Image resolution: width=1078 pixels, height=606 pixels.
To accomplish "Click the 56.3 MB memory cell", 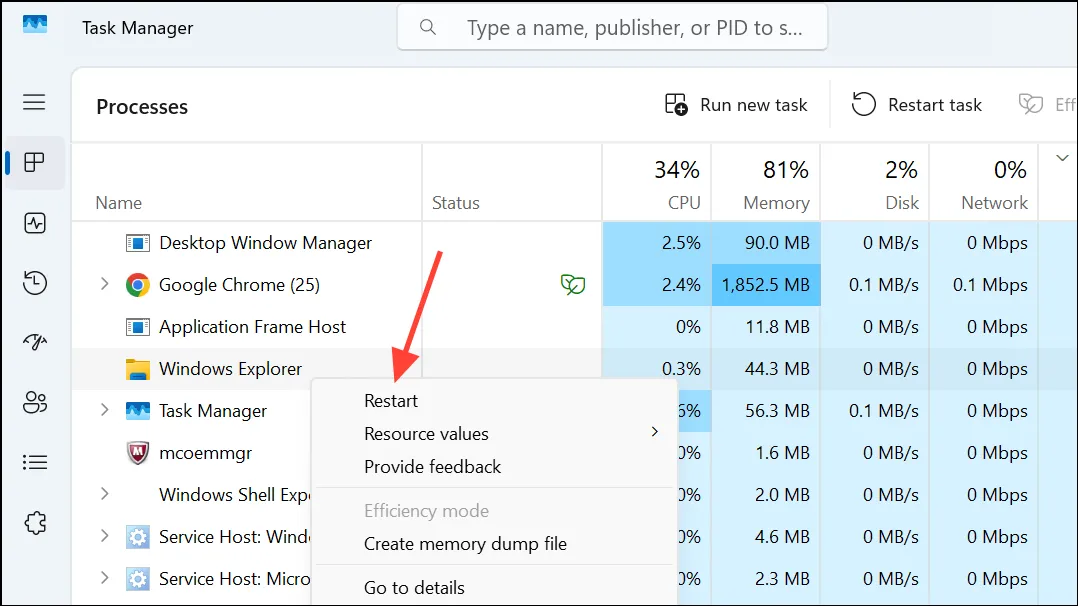I will tap(766, 411).
